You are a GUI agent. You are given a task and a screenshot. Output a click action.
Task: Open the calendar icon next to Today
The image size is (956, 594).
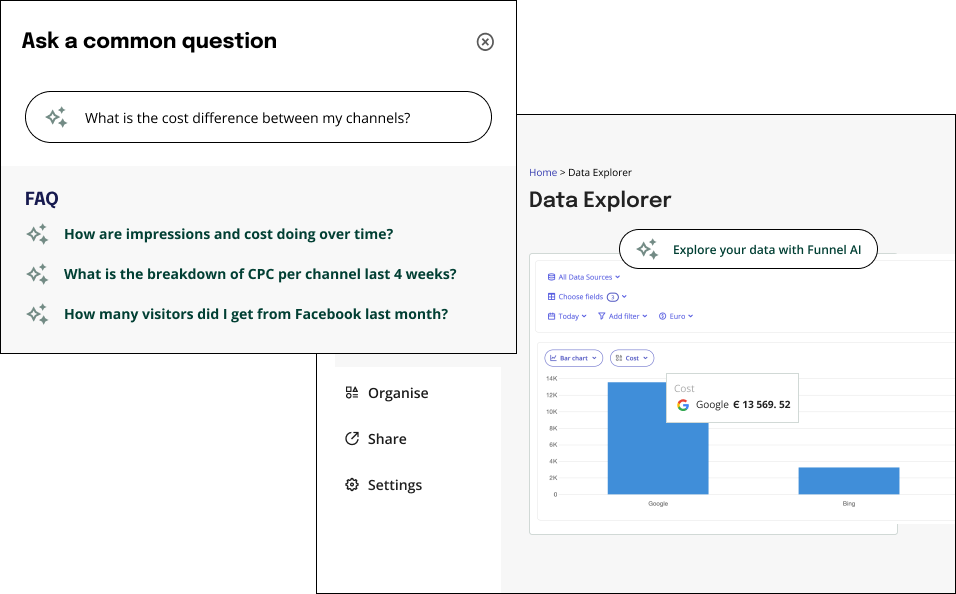click(x=551, y=316)
